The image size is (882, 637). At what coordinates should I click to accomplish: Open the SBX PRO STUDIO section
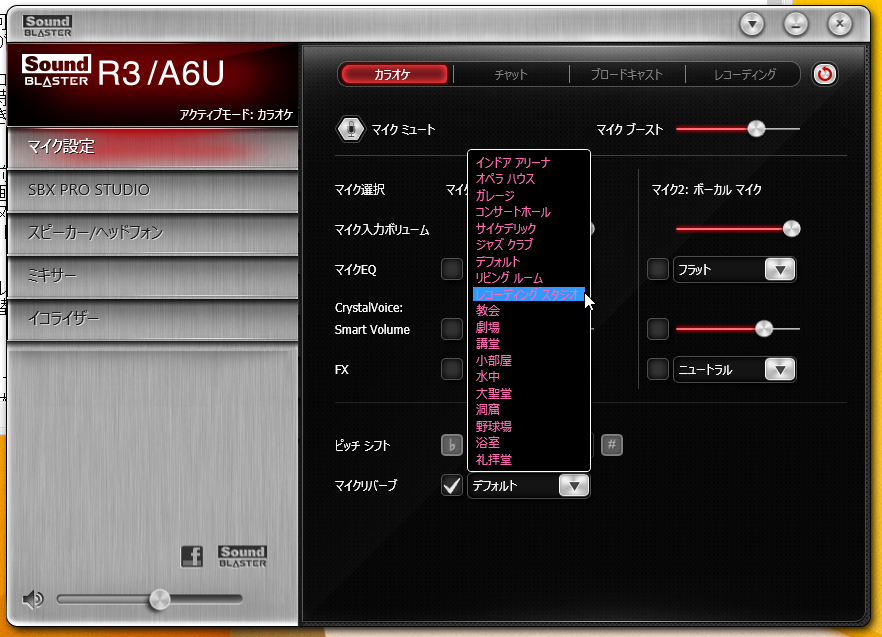click(x=152, y=190)
